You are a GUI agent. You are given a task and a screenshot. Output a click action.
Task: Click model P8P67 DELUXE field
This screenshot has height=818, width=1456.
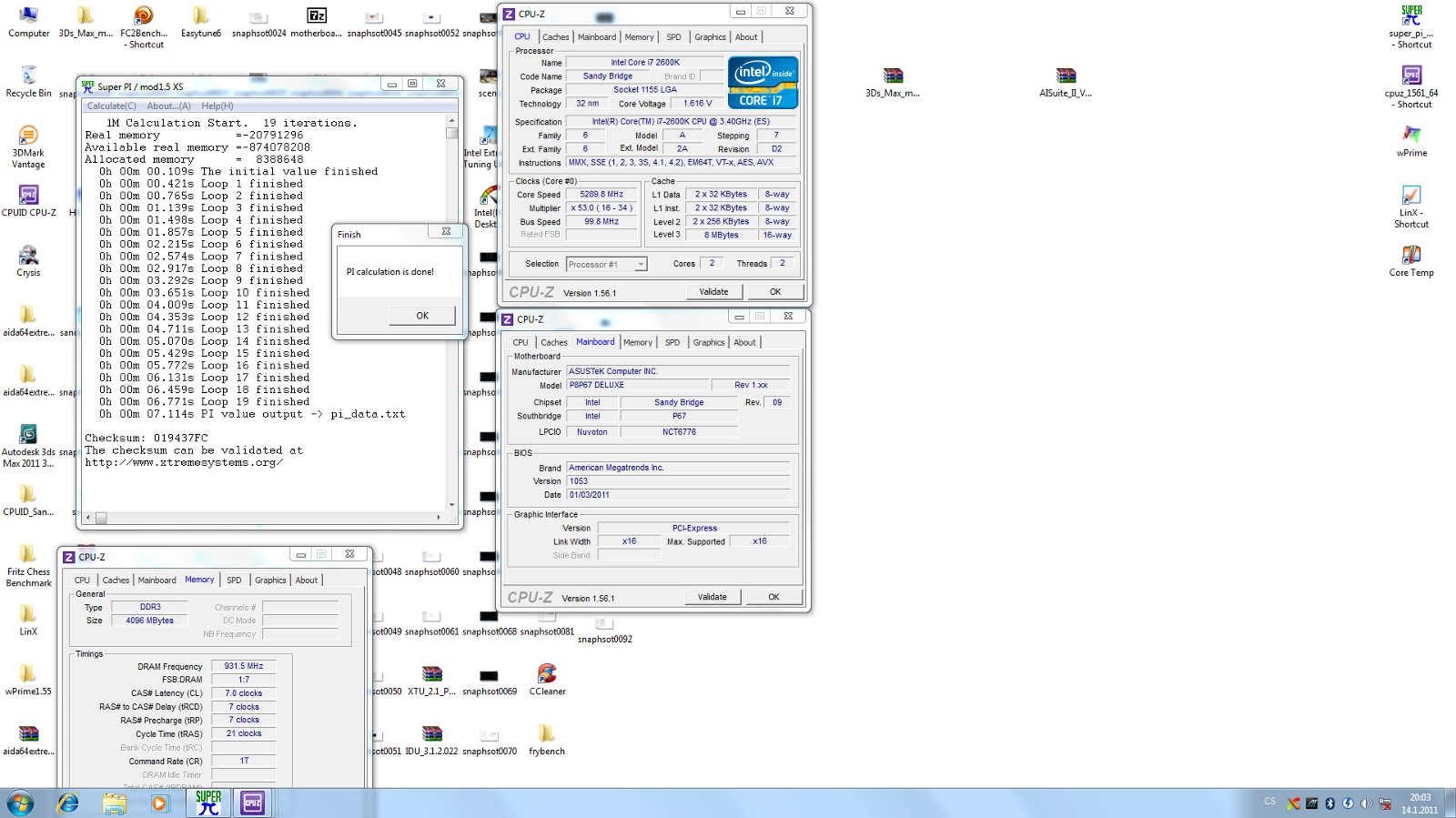(x=637, y=385)
